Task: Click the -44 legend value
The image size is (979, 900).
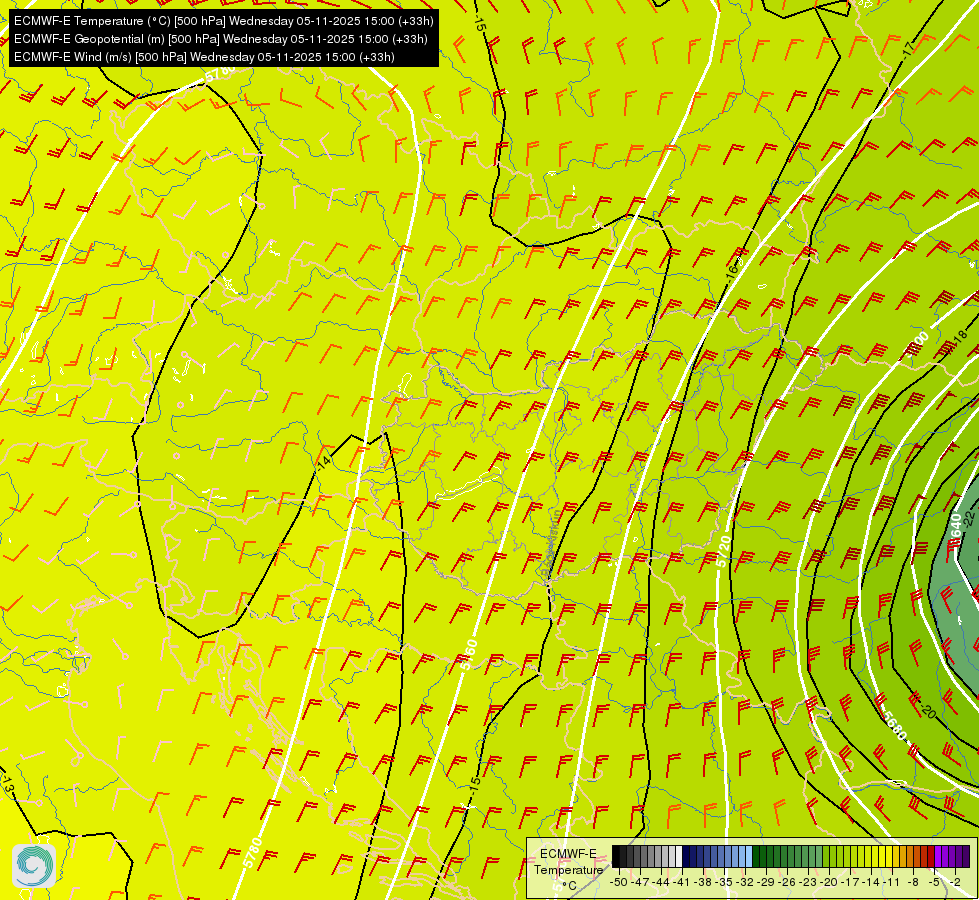Action: tap(661, 882)
